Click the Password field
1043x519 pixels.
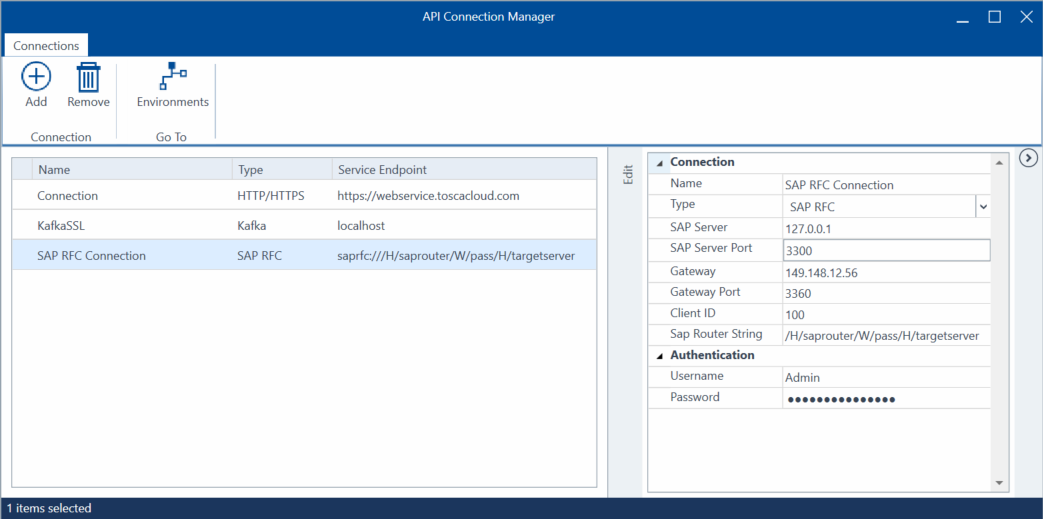[886, 399]
